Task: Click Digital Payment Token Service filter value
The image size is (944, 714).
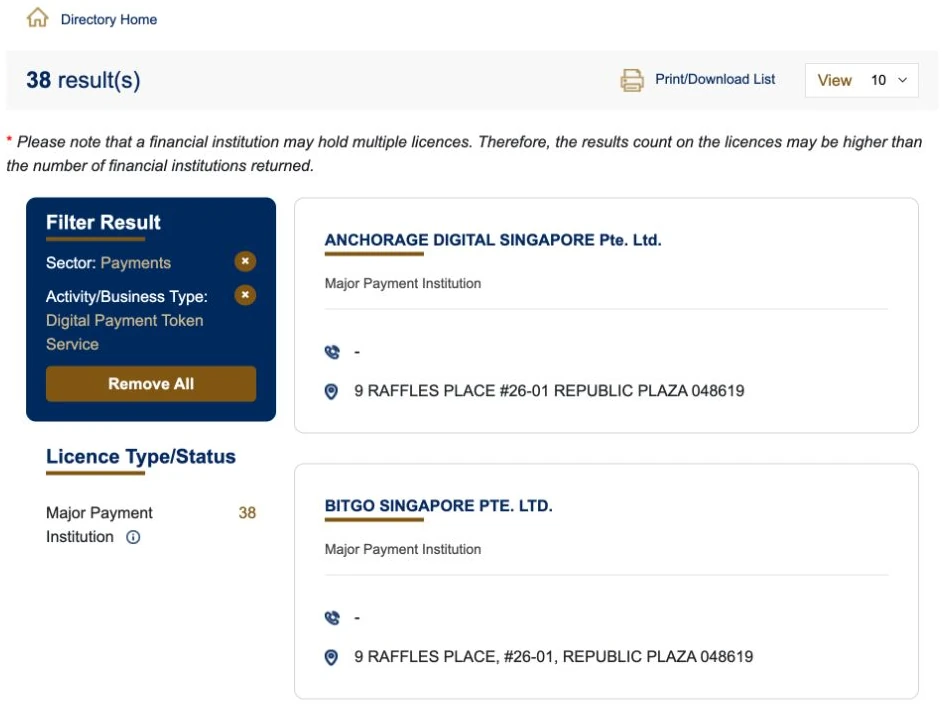Action: (x=125, y=332)
